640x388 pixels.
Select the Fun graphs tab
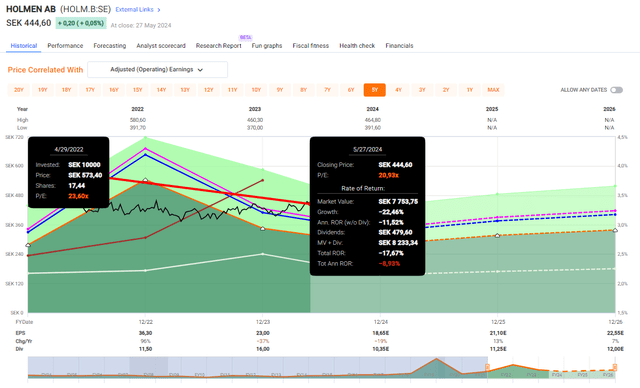tap(267, 46)
